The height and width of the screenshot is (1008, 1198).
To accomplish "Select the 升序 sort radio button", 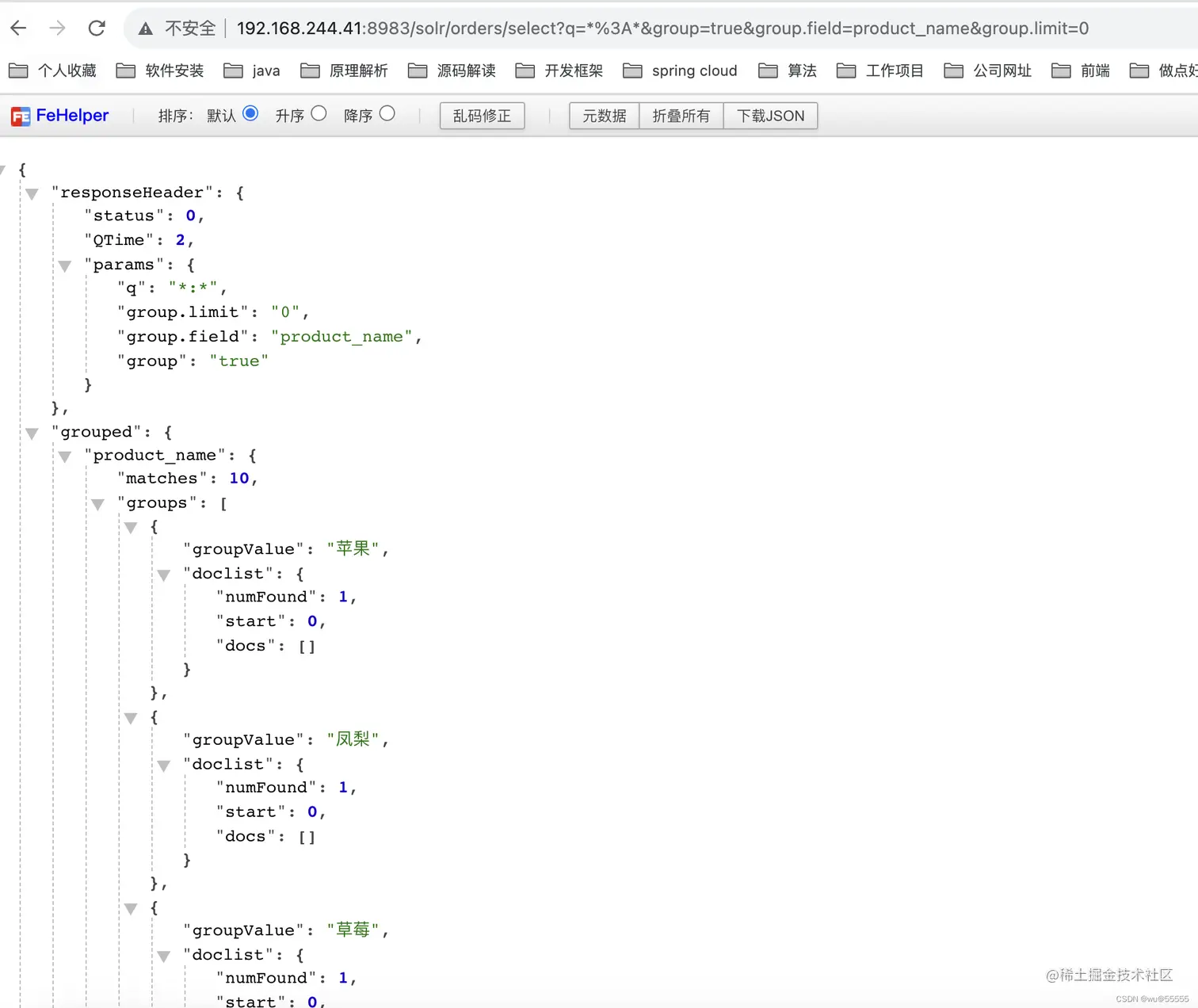I will point(319,113).
